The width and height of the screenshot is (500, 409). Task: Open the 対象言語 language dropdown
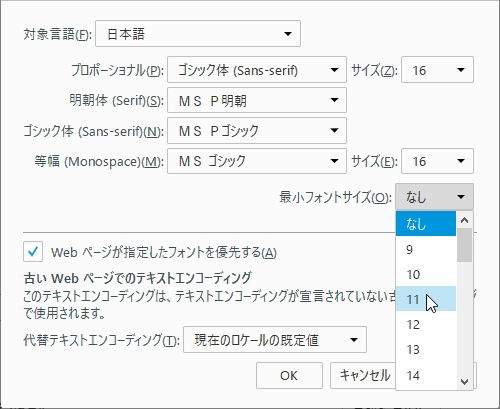(198, 34)
